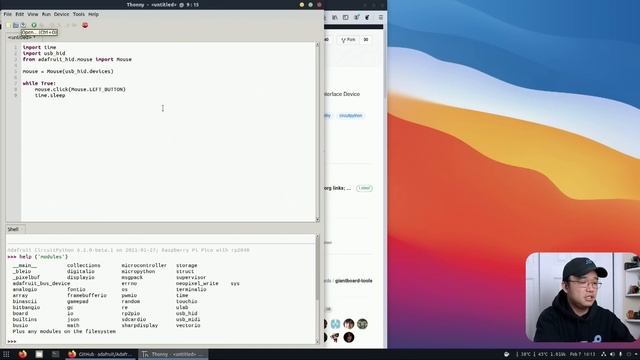
Task: Switch to the GitHub Firefox taskbar window
Action: tap(101, 354)
